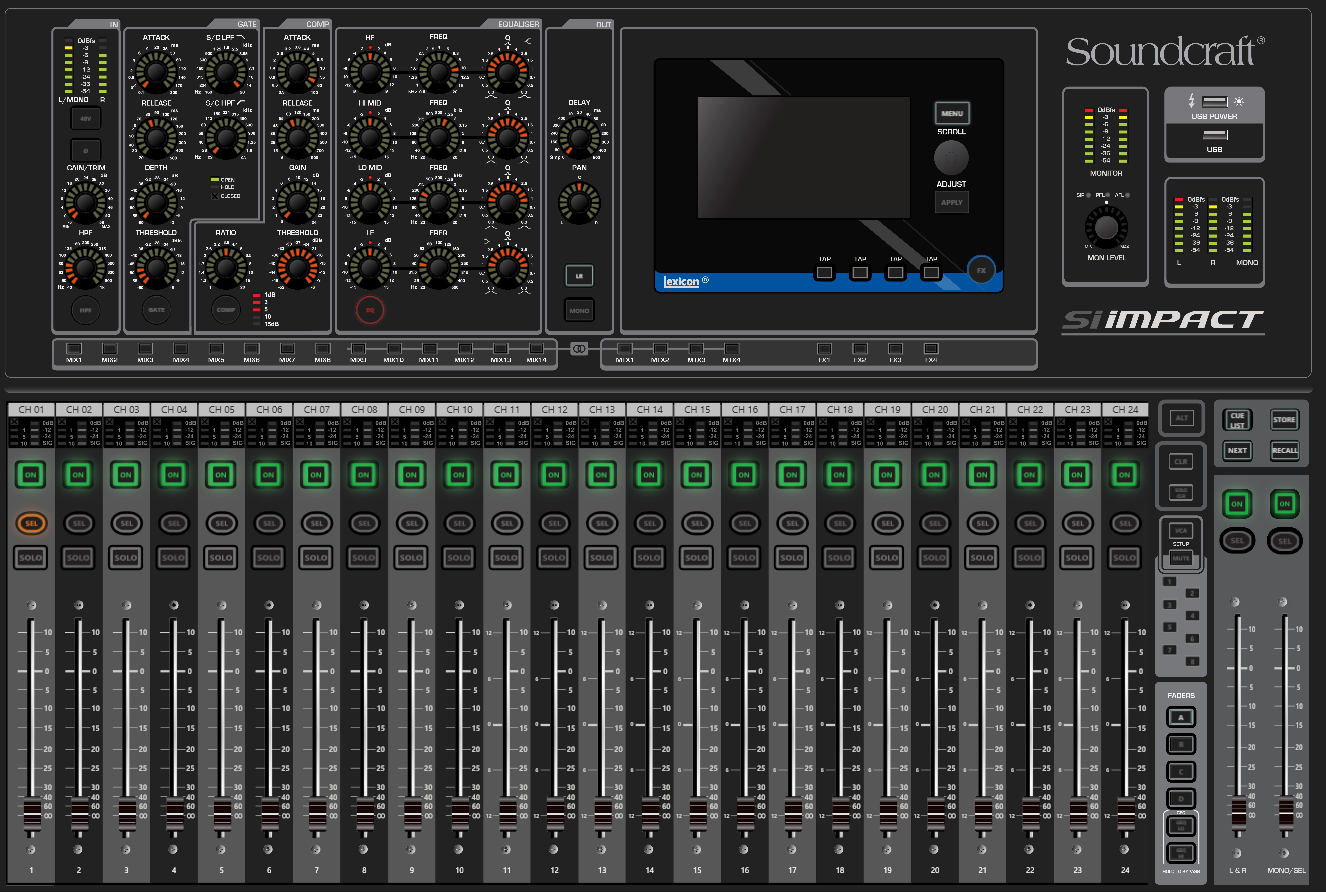
Task: Click the SOLO CLR button
Action: [x=1183, y=492]
